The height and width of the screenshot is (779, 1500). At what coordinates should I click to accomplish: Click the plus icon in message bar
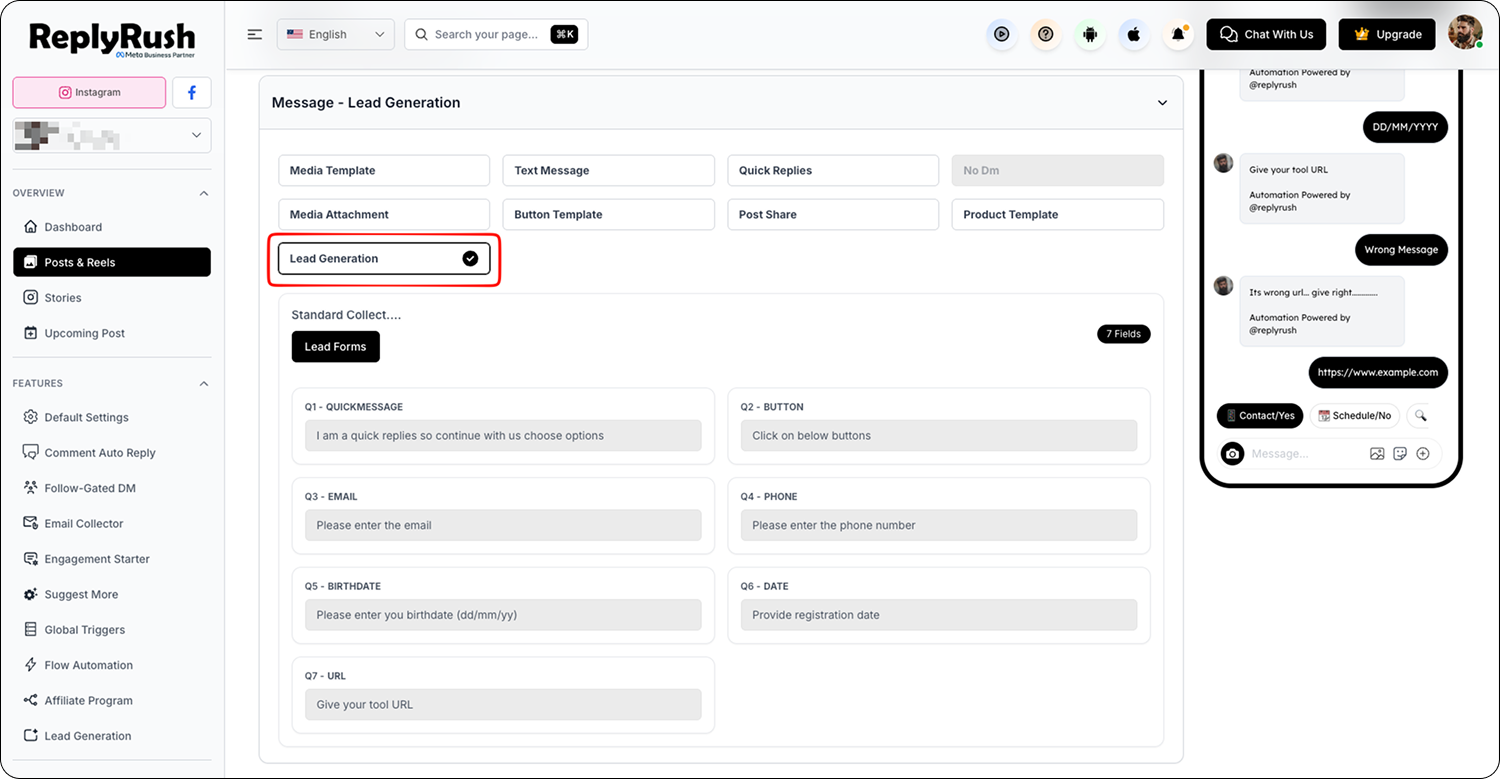1423,454
